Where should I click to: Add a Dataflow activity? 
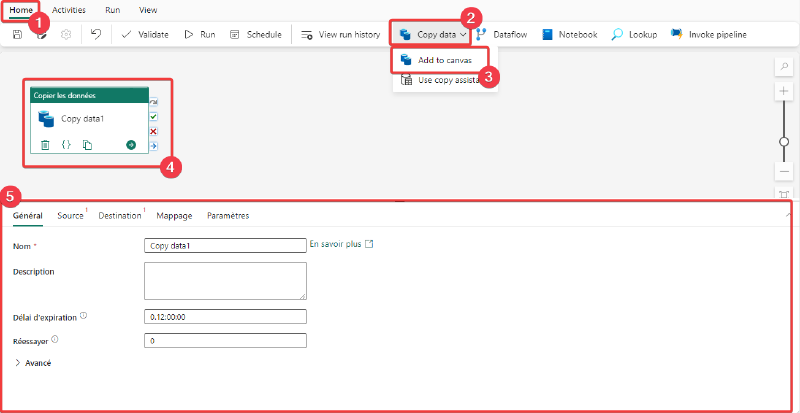coord(502,35)
